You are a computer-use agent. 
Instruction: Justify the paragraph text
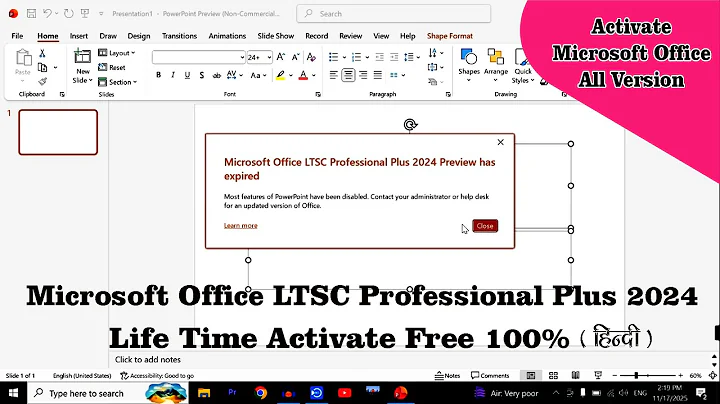[377, 75]
